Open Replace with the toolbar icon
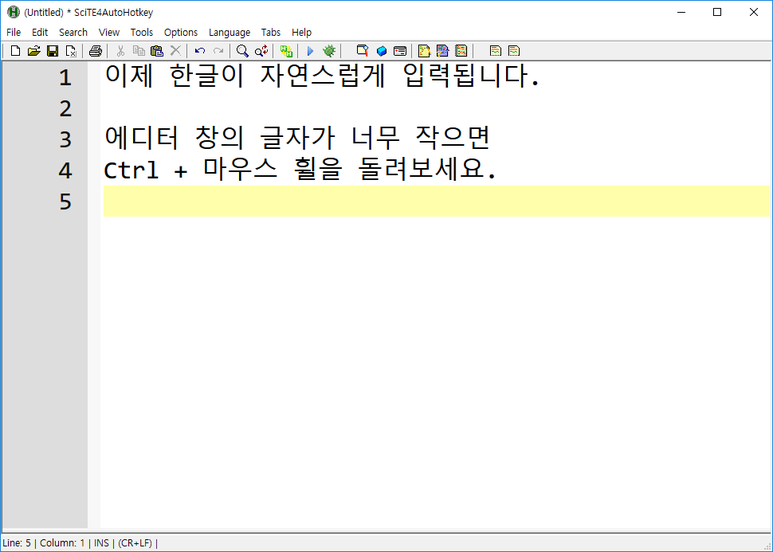The height and width of the screenshot is (552, 773). tap(261, 51)
